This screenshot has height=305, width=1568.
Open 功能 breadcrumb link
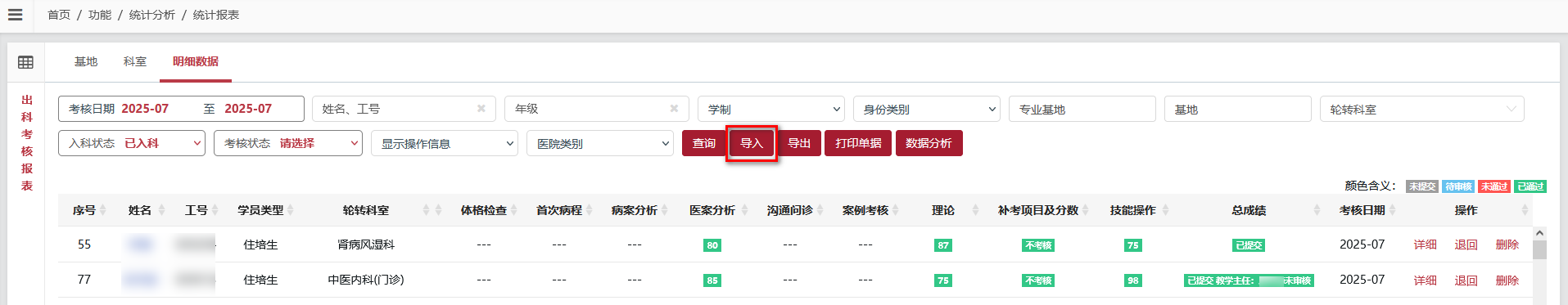coord(100,15)
